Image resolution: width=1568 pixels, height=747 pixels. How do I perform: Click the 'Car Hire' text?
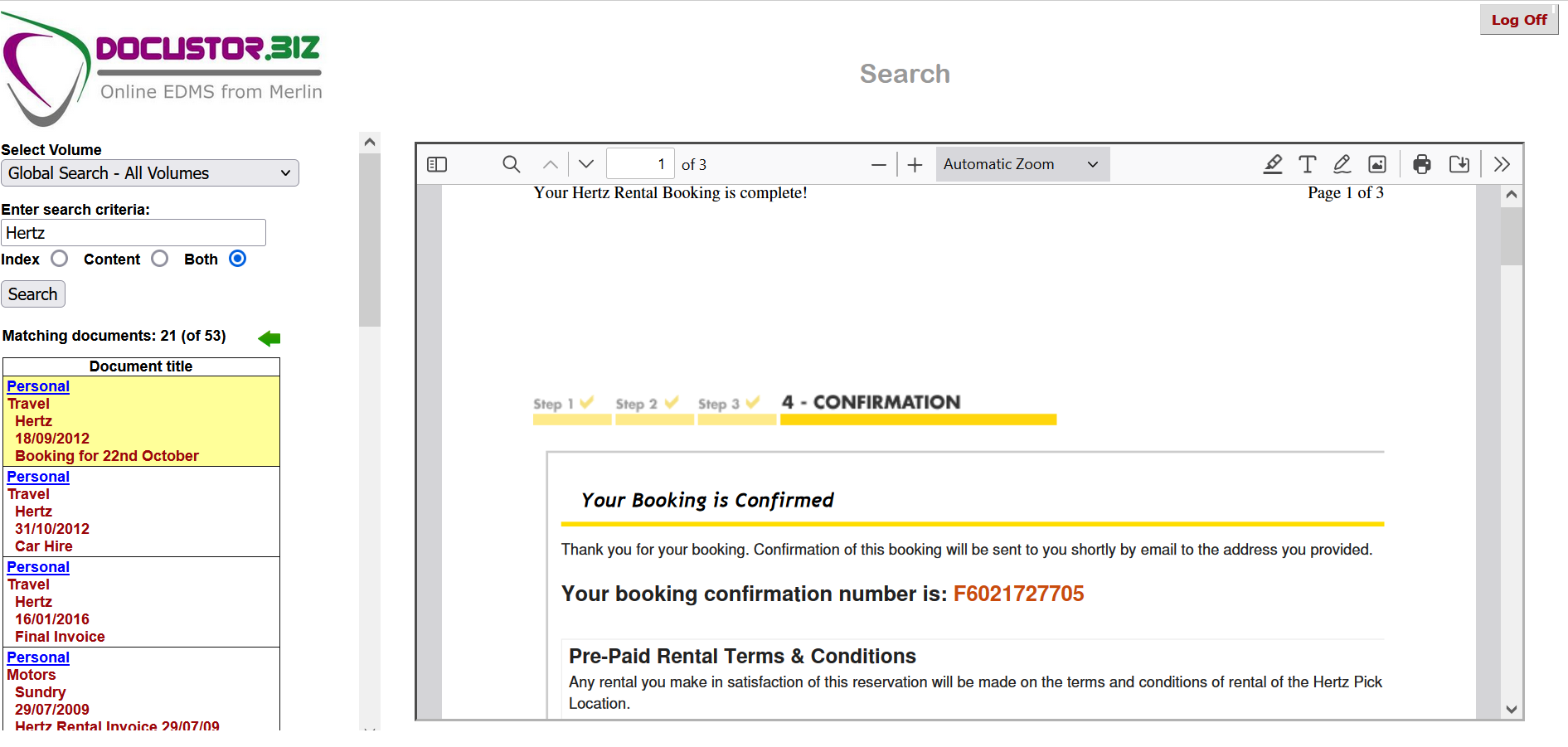(x=44, y=546)
